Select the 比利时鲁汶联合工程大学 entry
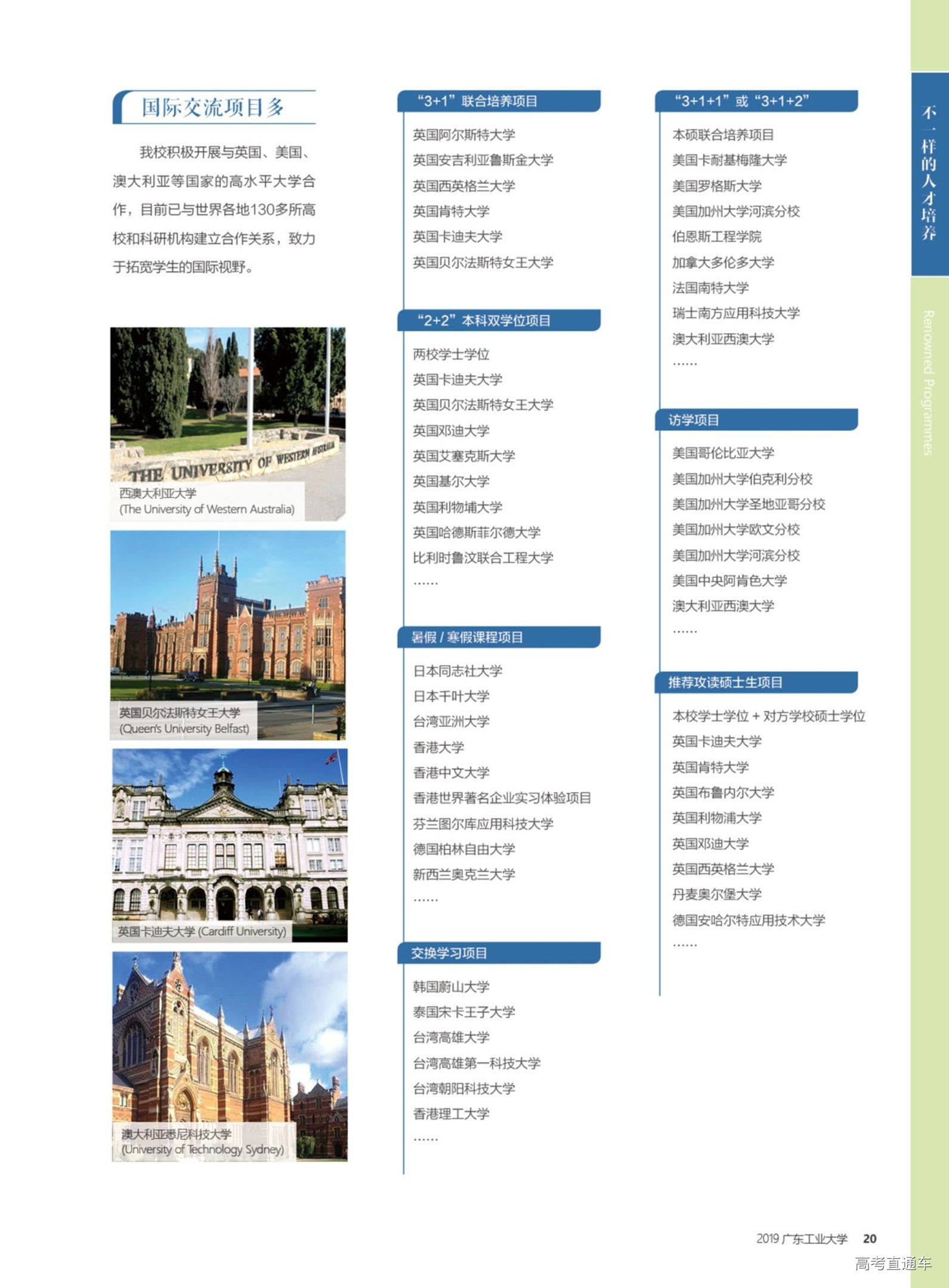Screen dimensions: 949x1288 pos(483,558)
